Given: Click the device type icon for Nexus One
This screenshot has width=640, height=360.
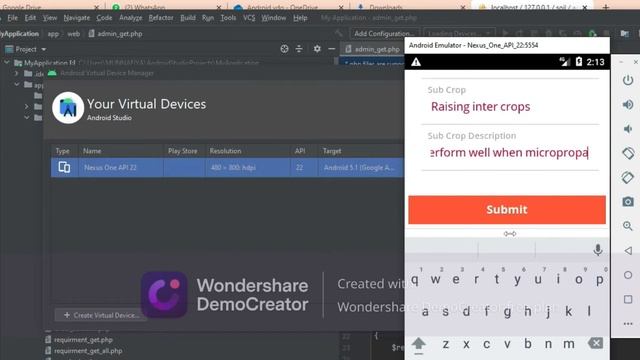Looking at the screenshot, I should (64, 167).
